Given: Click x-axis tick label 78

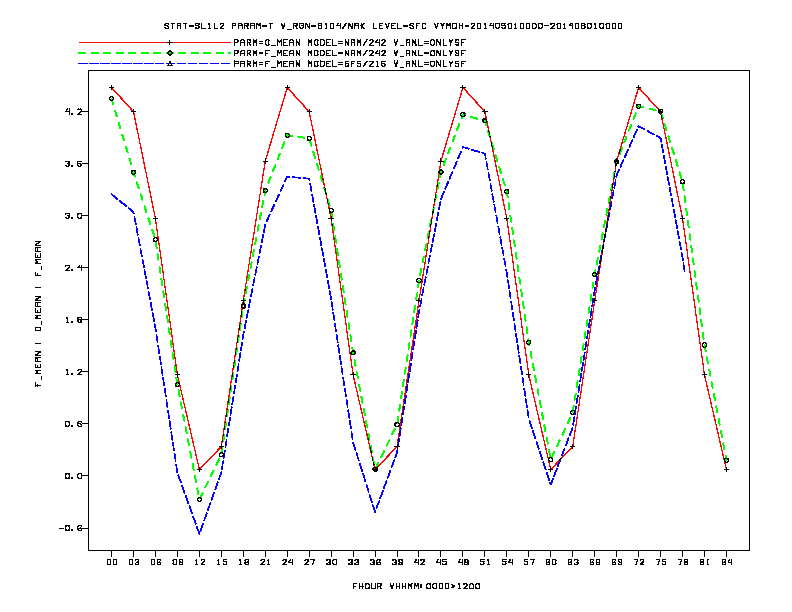Looking at the screenshot, I should pos(682,562).
